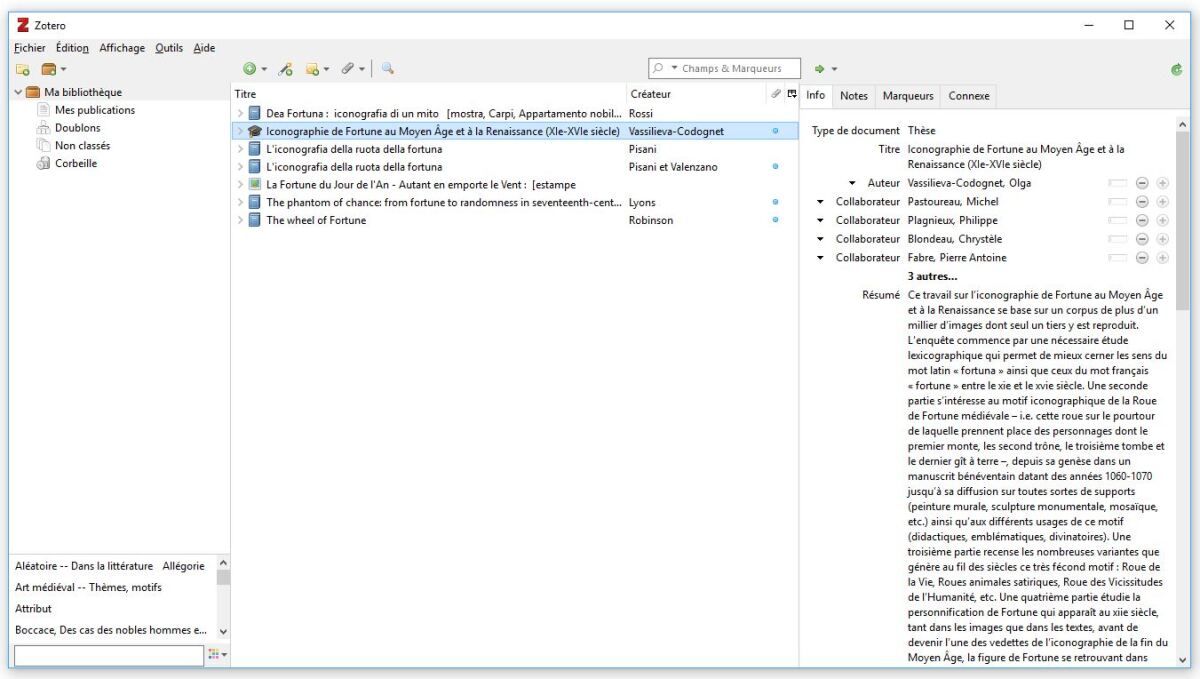Viewport: 1200px width, 679px height.
Task: Click the paperclip attachment column header
Action: [x=775, y=94]
